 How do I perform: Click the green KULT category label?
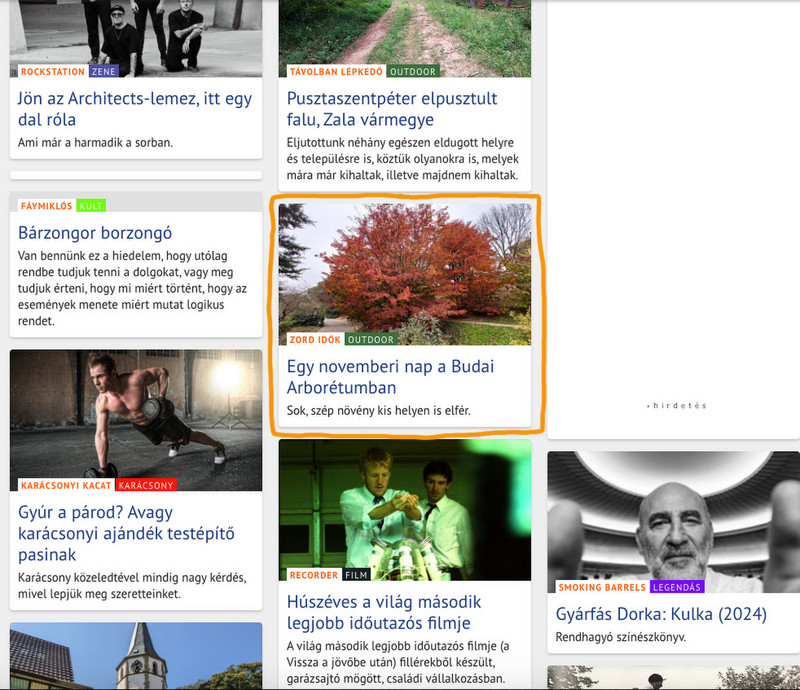pos(91,206)
